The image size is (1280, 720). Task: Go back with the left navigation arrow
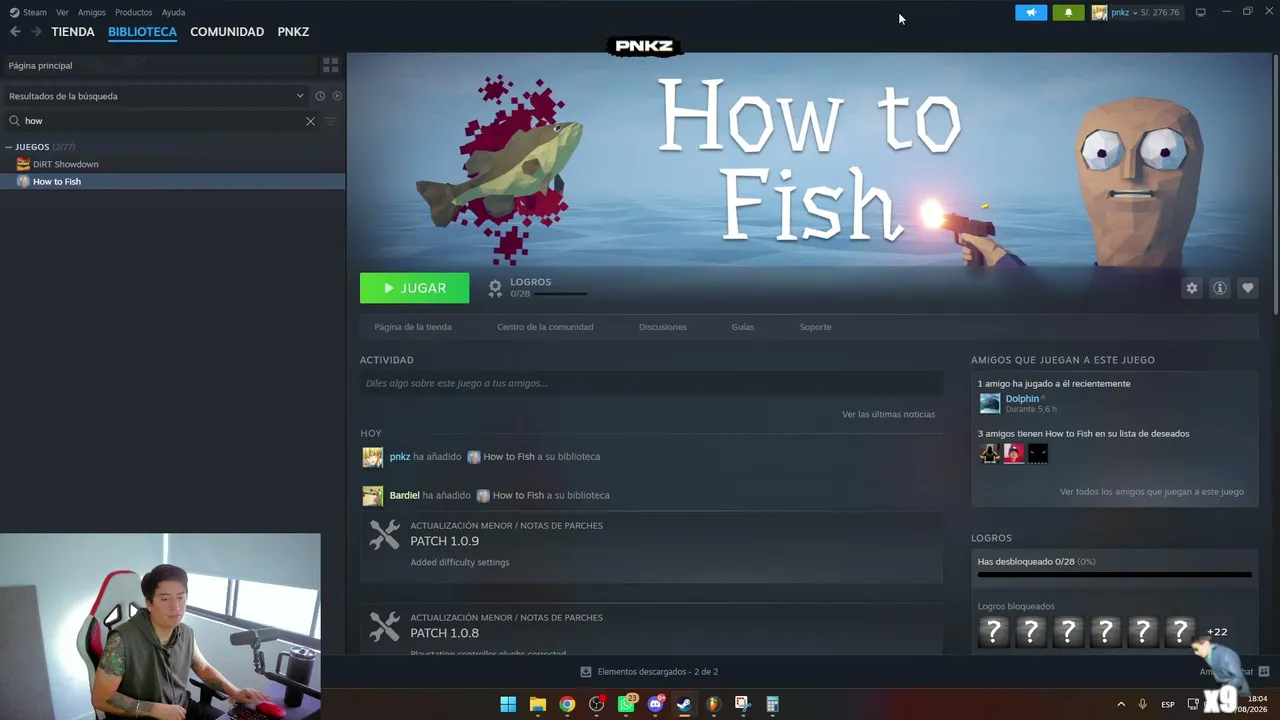(15, 32)
